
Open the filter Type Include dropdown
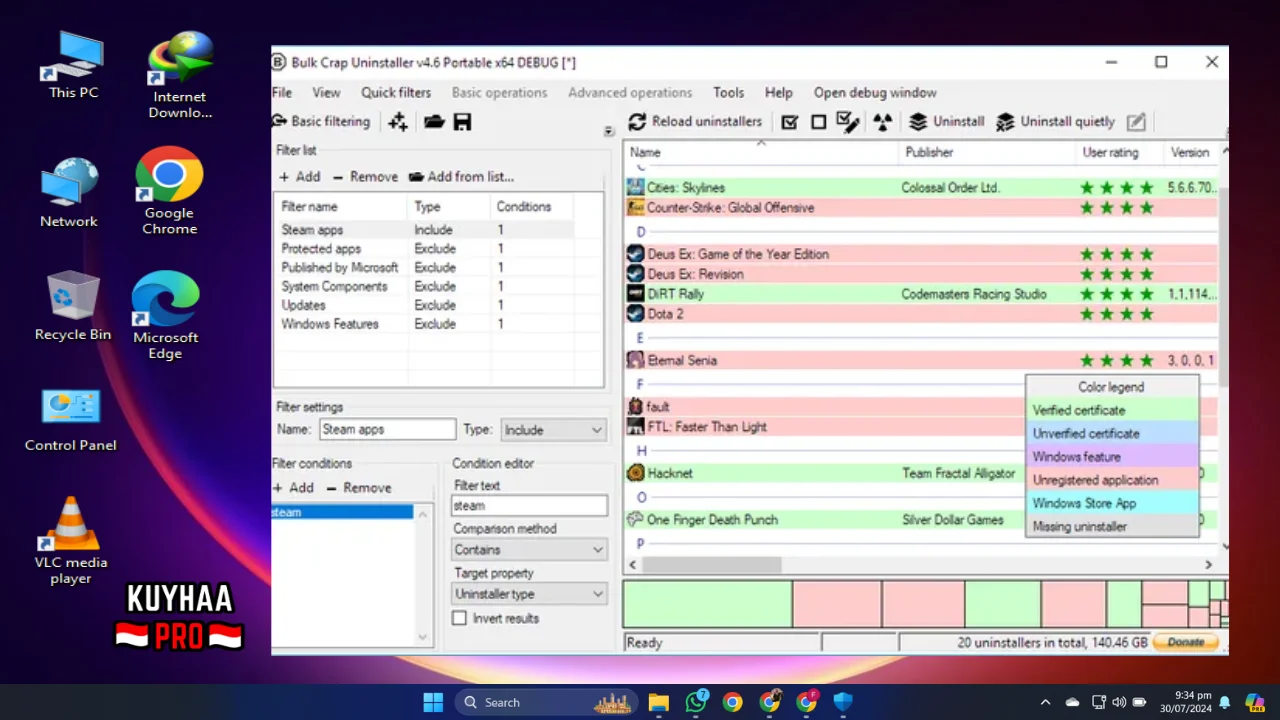point(553,430)
